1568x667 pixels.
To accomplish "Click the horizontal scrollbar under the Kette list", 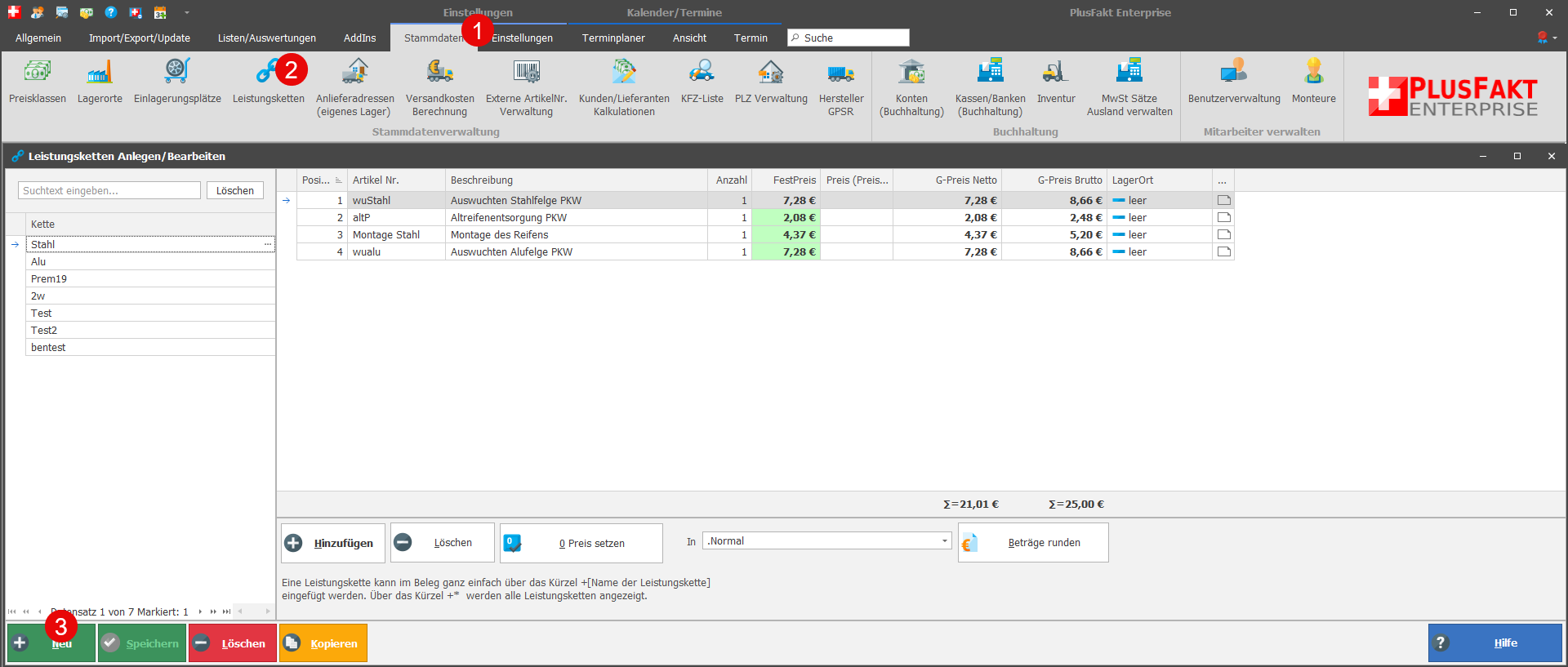I will [254, 611].
